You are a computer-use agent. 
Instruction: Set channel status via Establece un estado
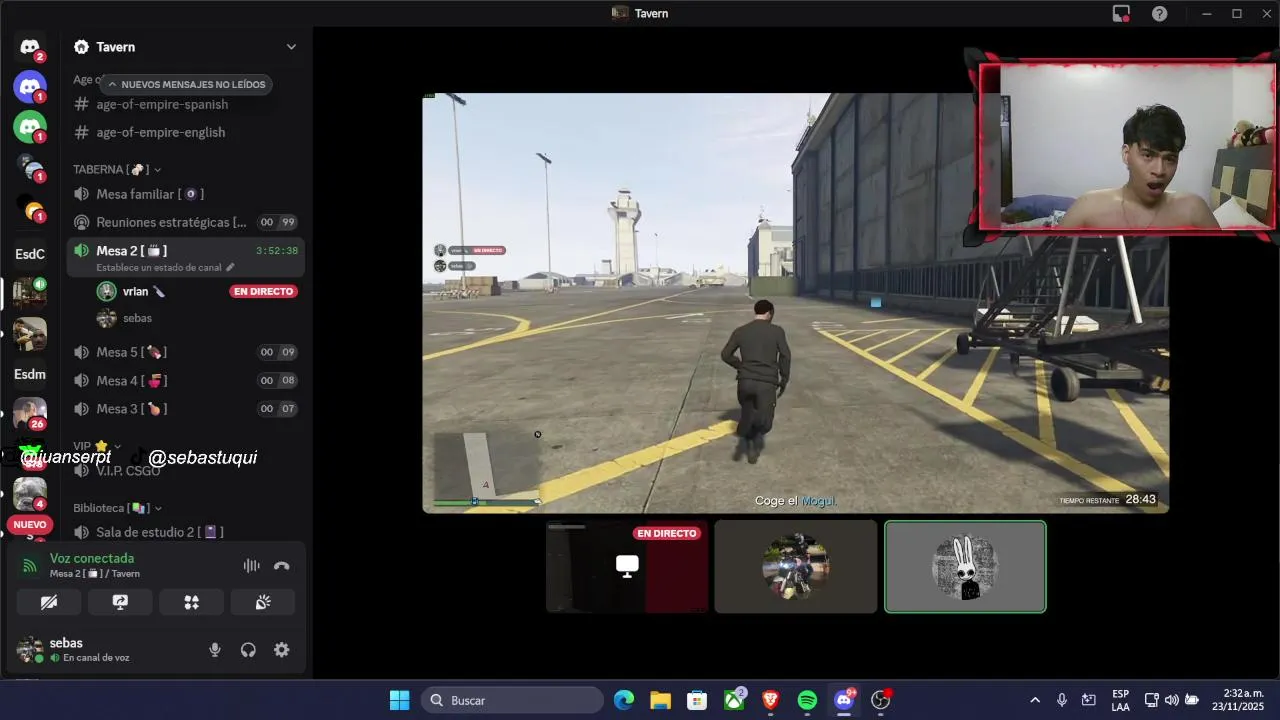click(166, 268)
